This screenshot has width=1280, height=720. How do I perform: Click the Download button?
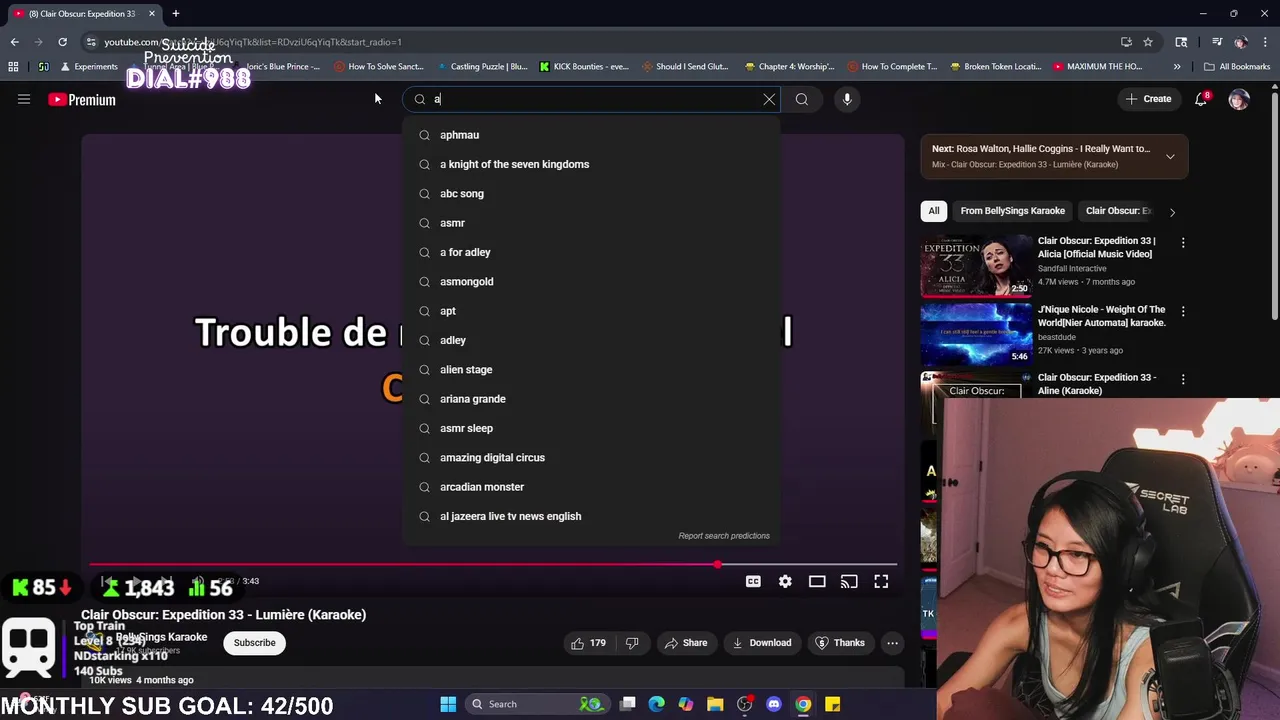click(762, 643)
